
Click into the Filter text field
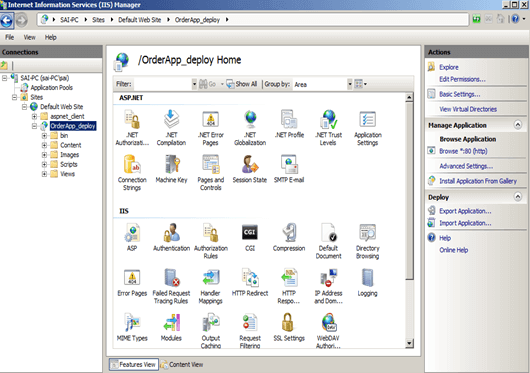tap(163, 84)
